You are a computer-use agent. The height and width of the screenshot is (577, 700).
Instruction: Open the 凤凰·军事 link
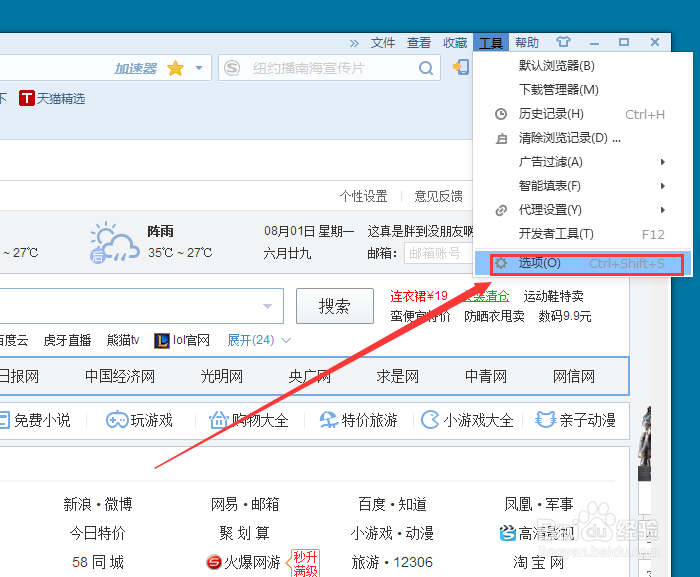pos(539,504)
